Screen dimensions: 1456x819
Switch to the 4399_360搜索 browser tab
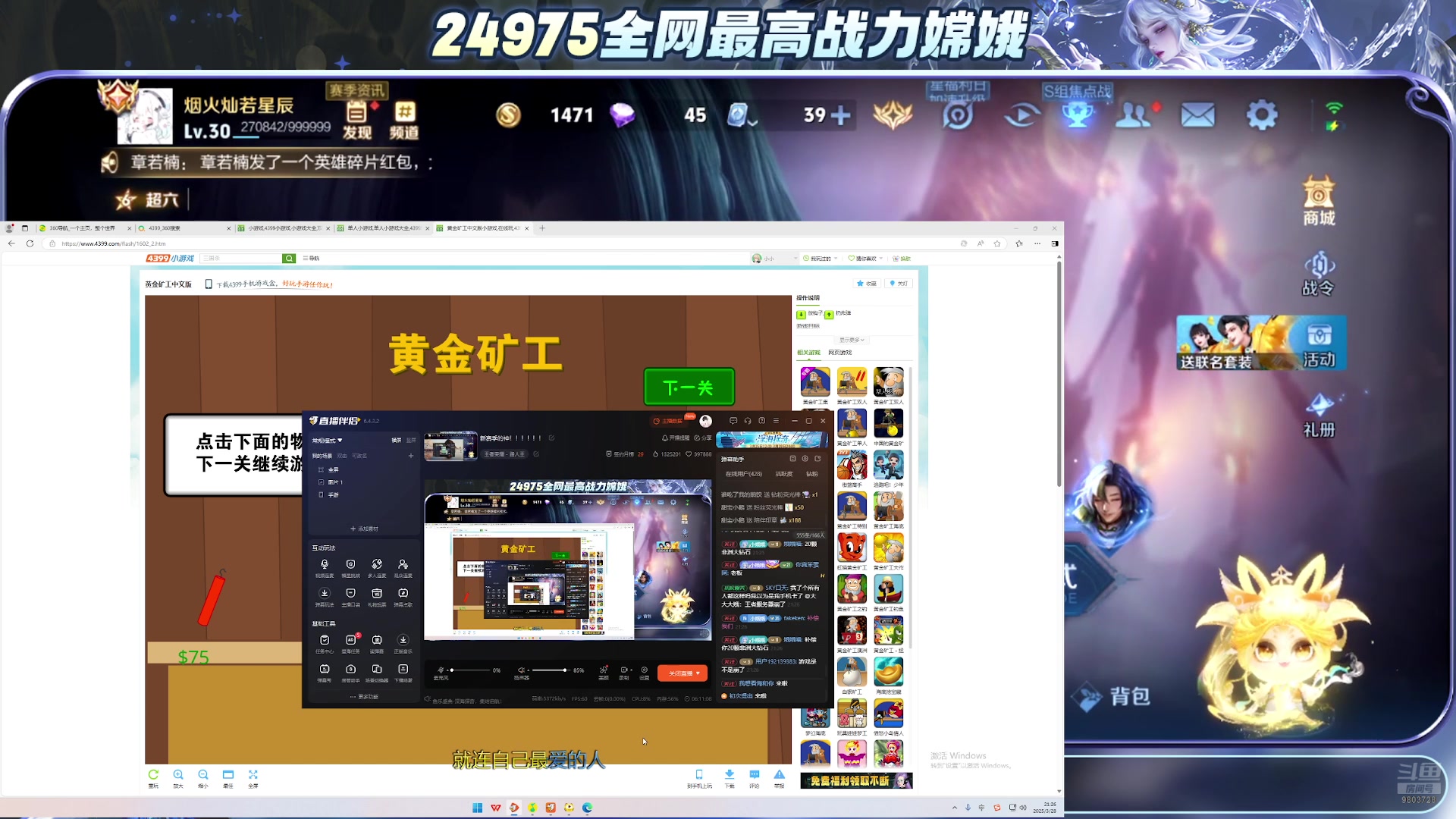pos(184,228)
